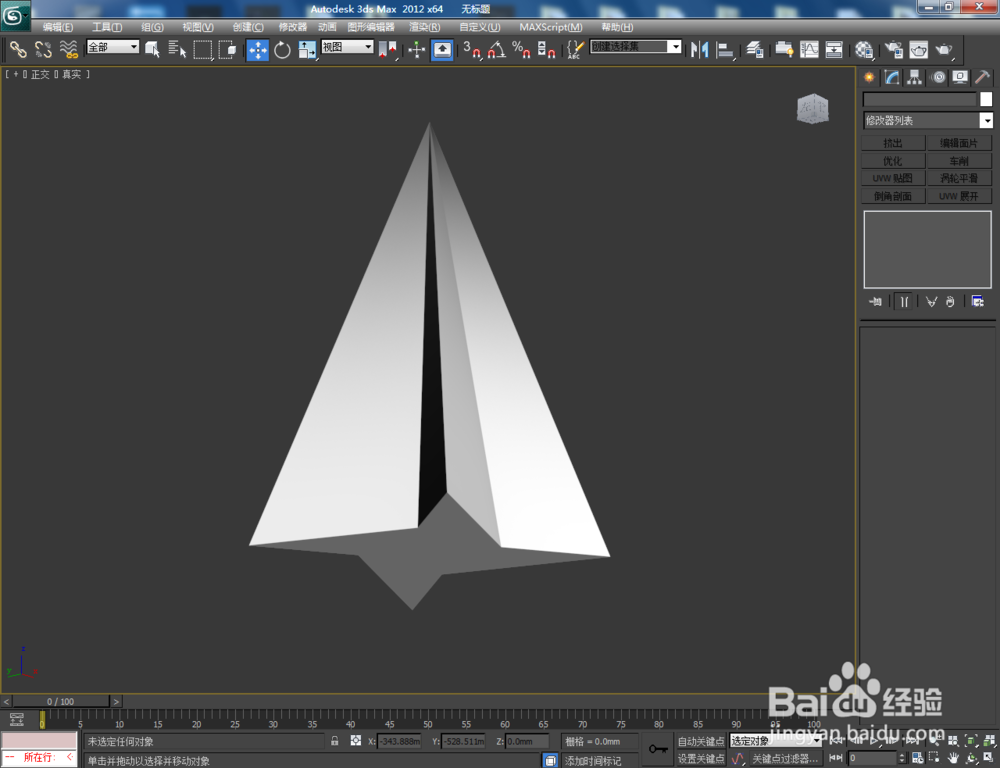Viewport: 1000px width, 768px height.
Task: Open the 视图(V) menu
Action: coord(198,27)
